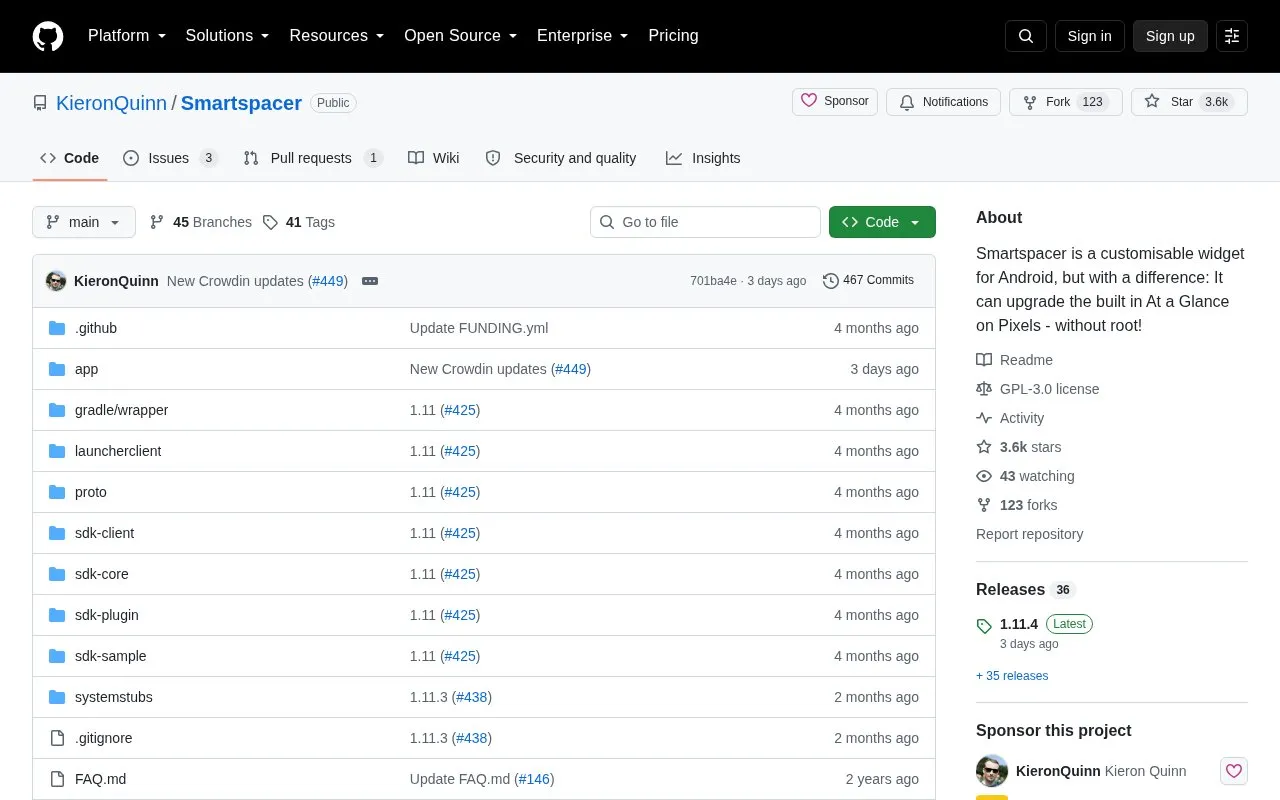Expand the Solutions menu

coord(228,36)
